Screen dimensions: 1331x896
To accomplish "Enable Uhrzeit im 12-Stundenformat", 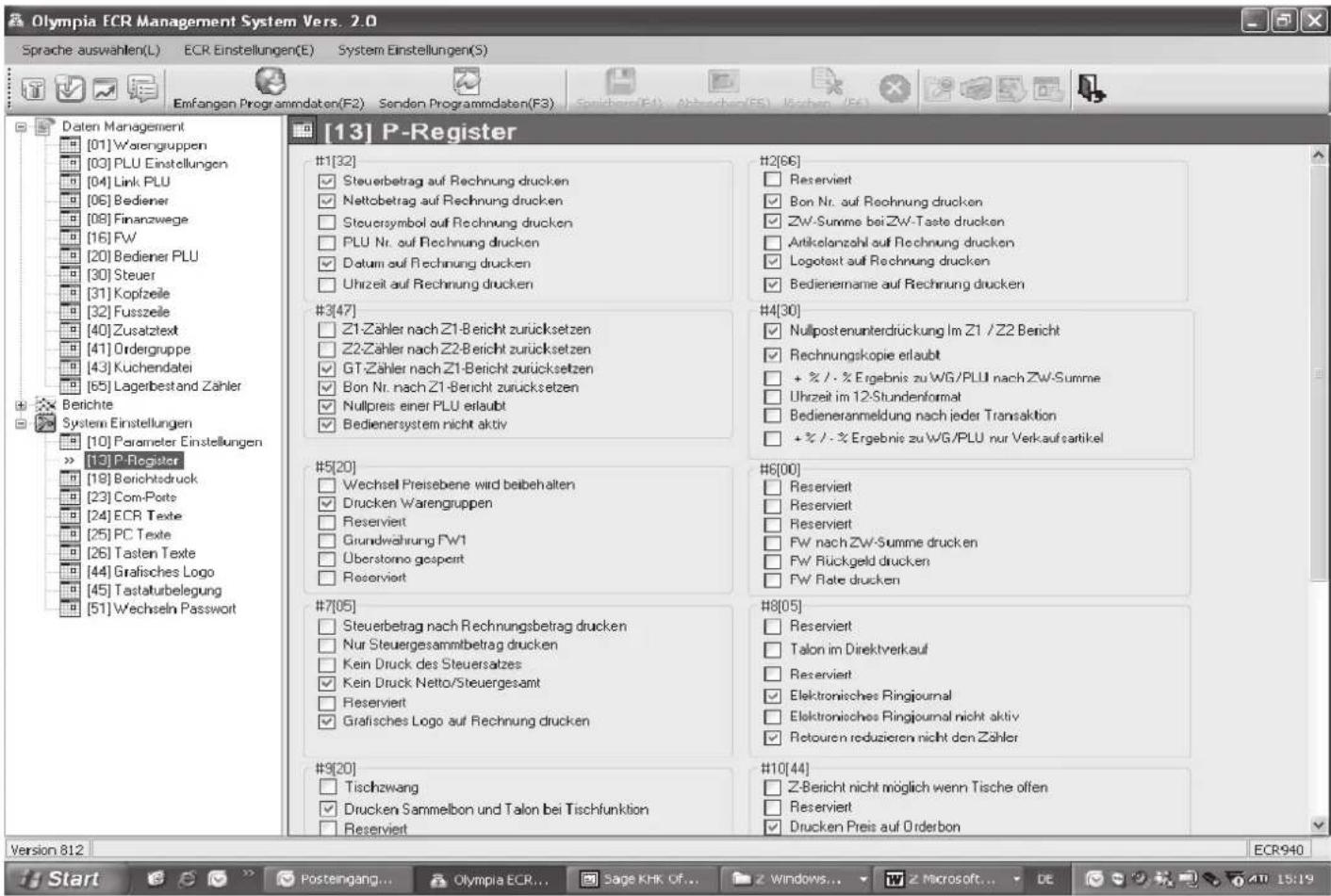I will pos(773,398).
